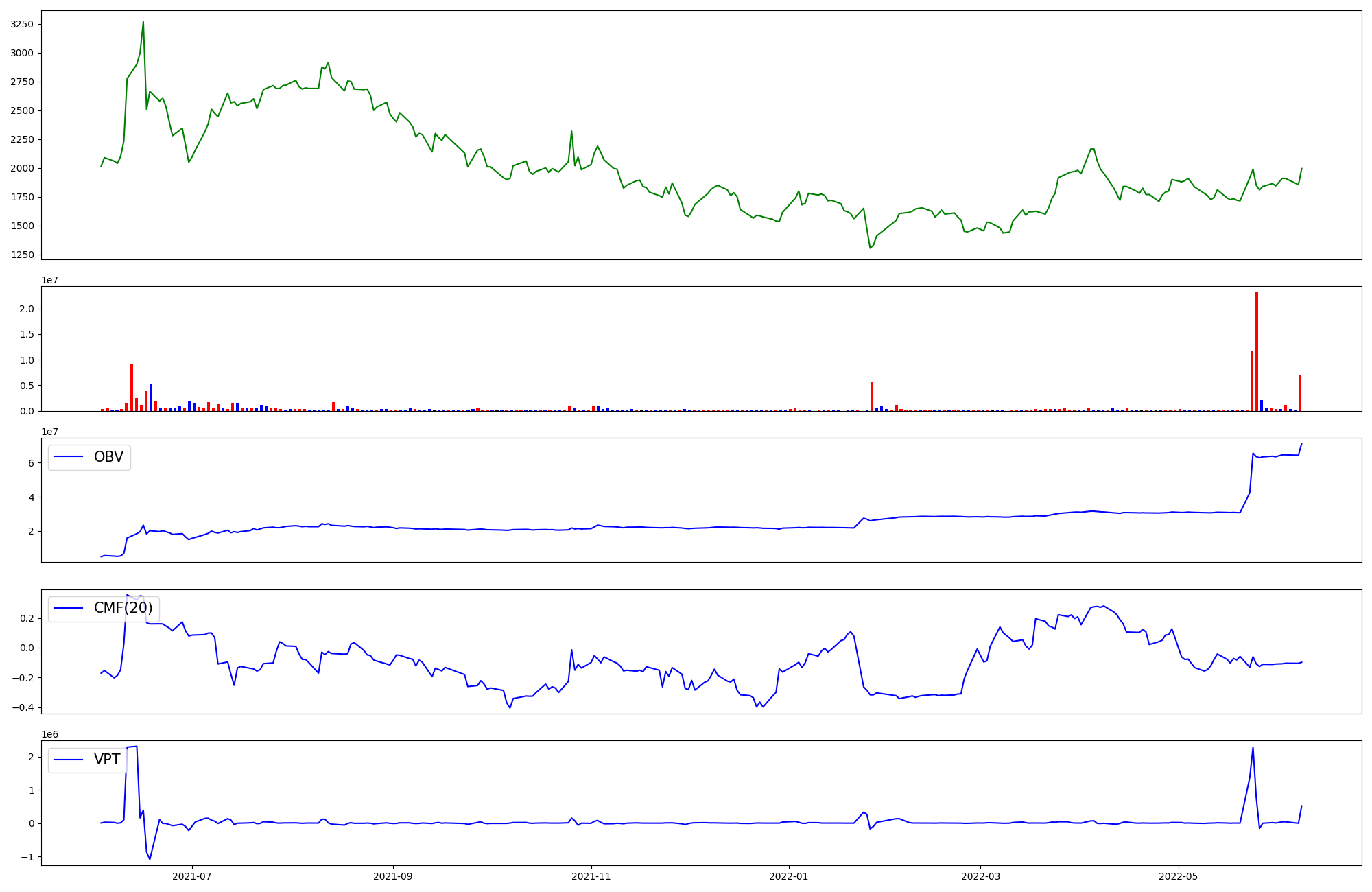Screen dimensions: 1372x892
Task: Click the 1250 price axis label
Action: coord(23,255)
